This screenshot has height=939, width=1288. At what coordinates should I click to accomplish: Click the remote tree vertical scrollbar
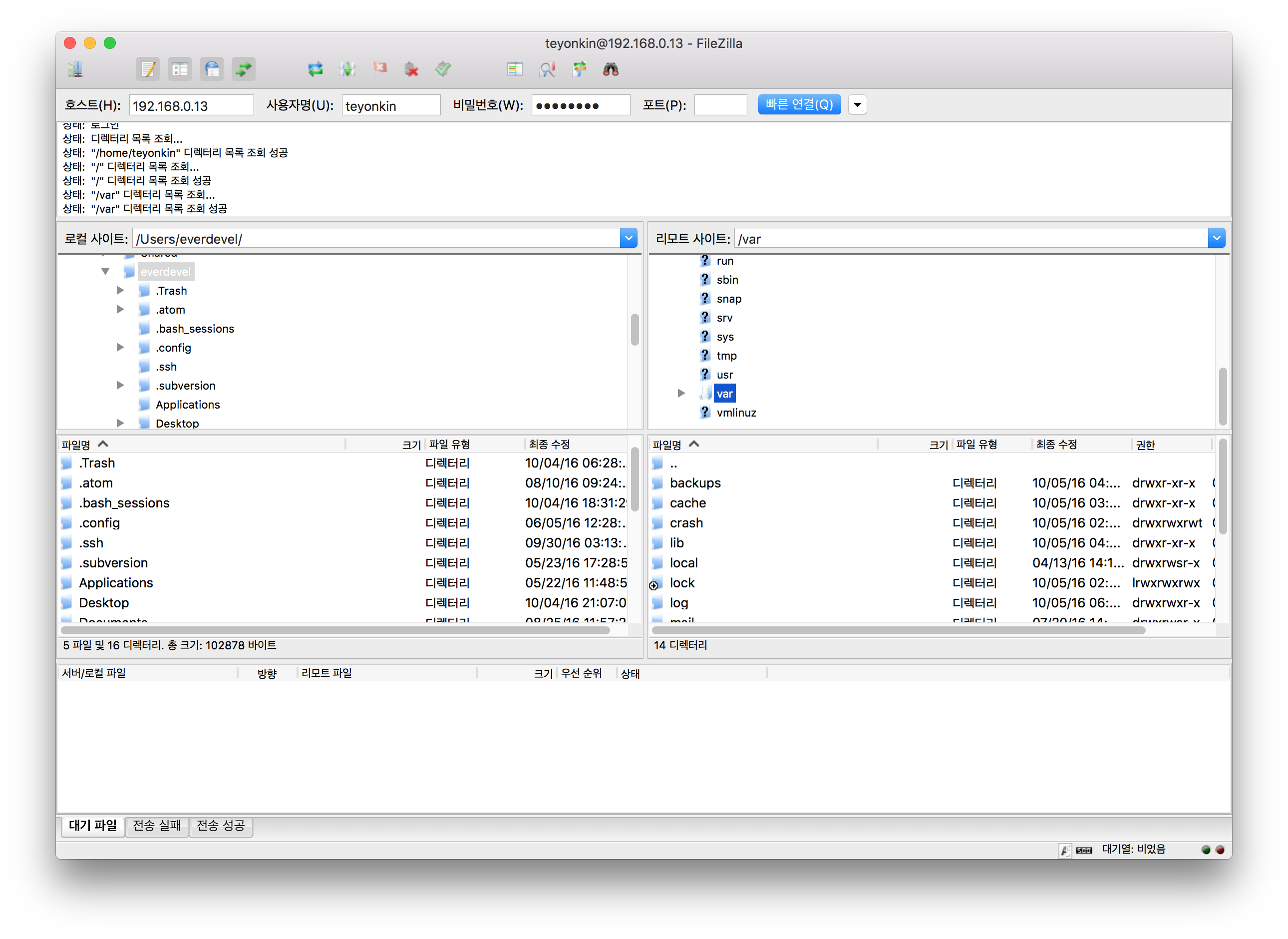(1223, 396)
